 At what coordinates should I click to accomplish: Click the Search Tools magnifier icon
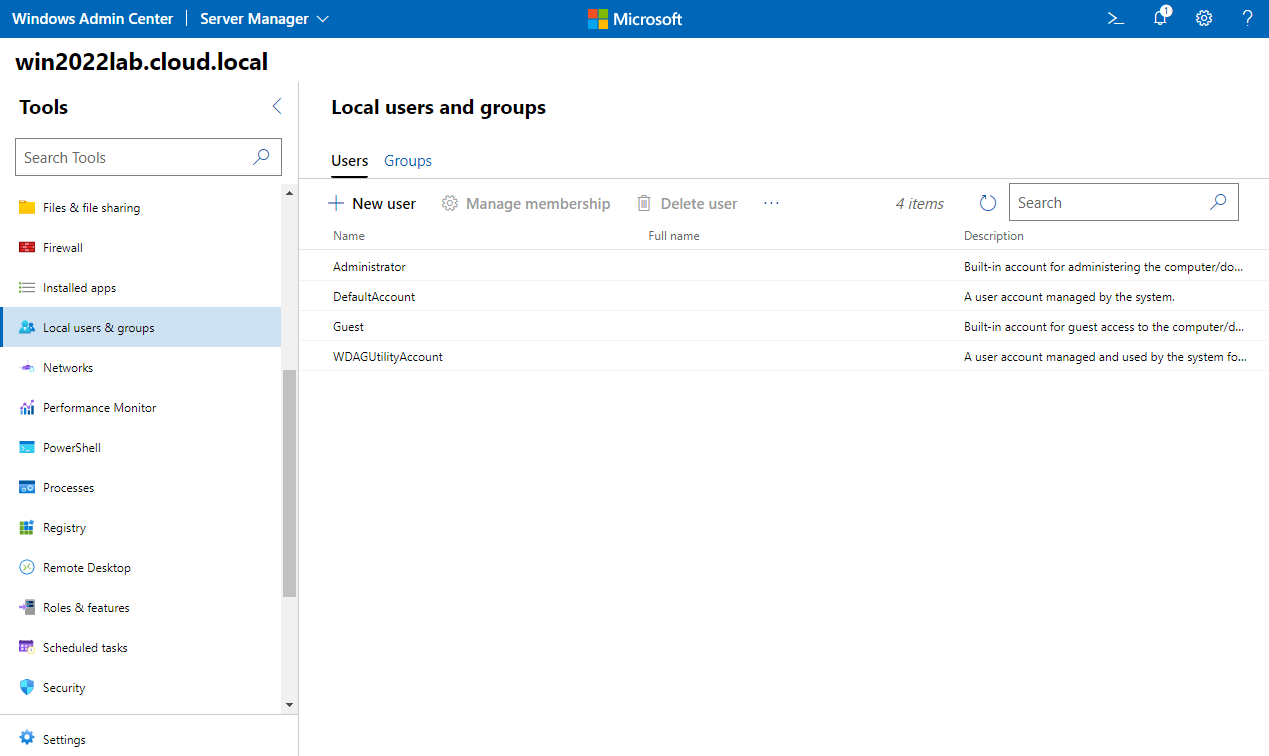click(x=261, y=157)
